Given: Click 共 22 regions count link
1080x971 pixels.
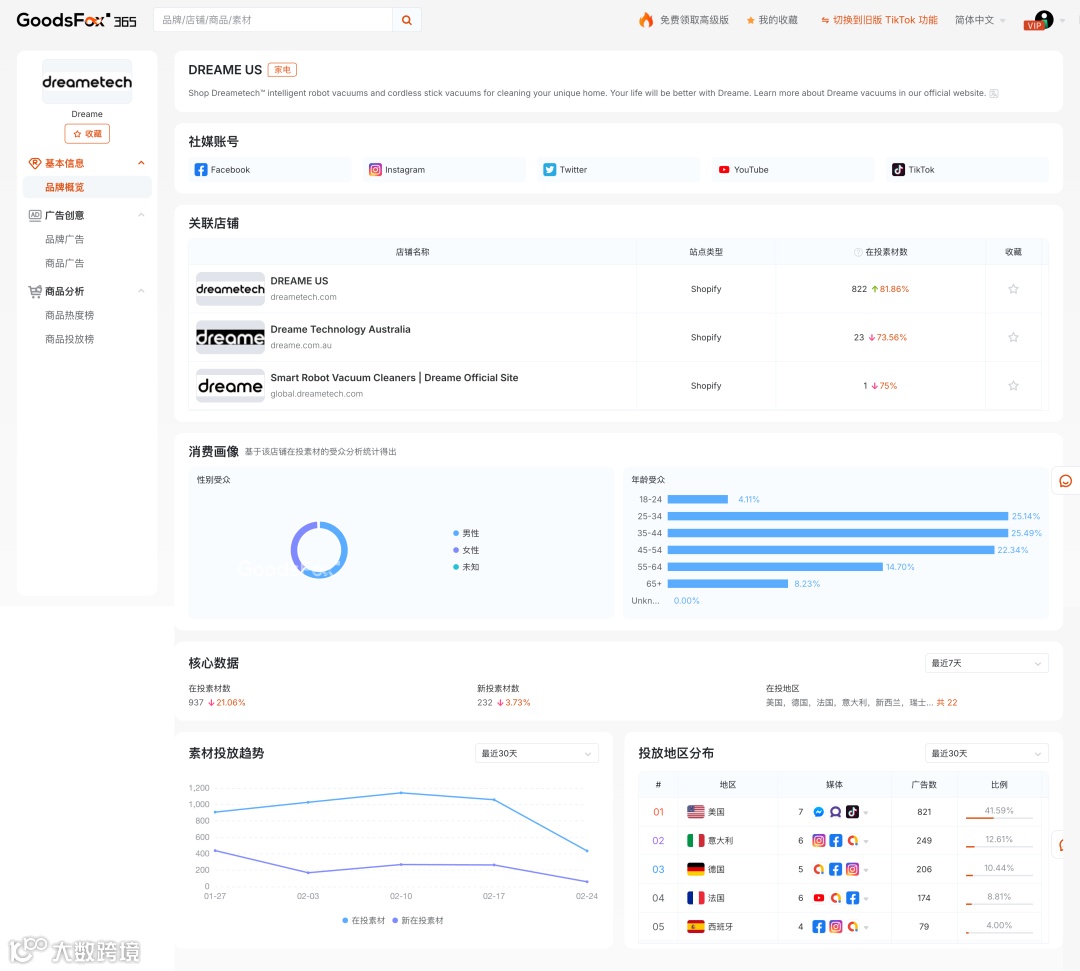Looking at the screenshot, I should 947,702.
